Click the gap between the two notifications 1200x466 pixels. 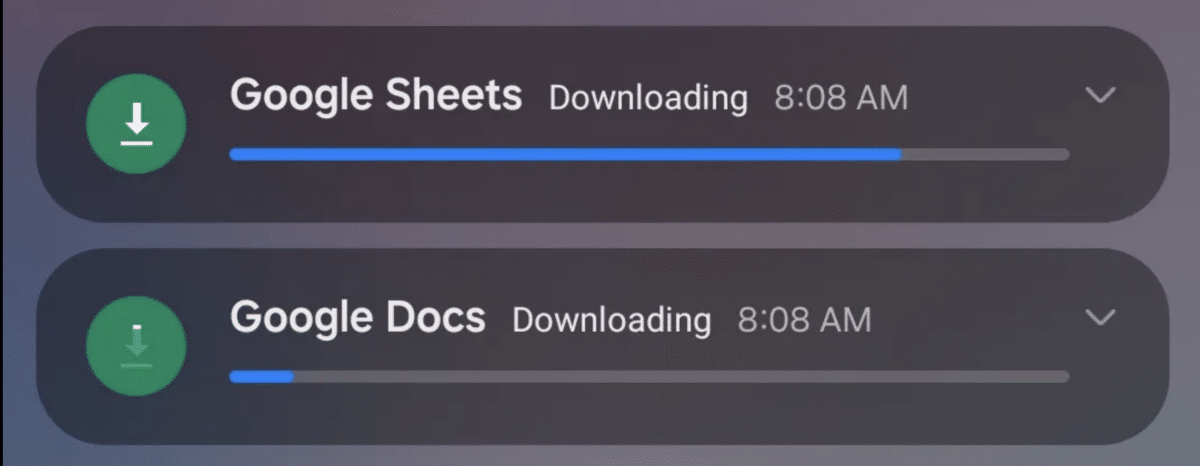coord(602,235)
